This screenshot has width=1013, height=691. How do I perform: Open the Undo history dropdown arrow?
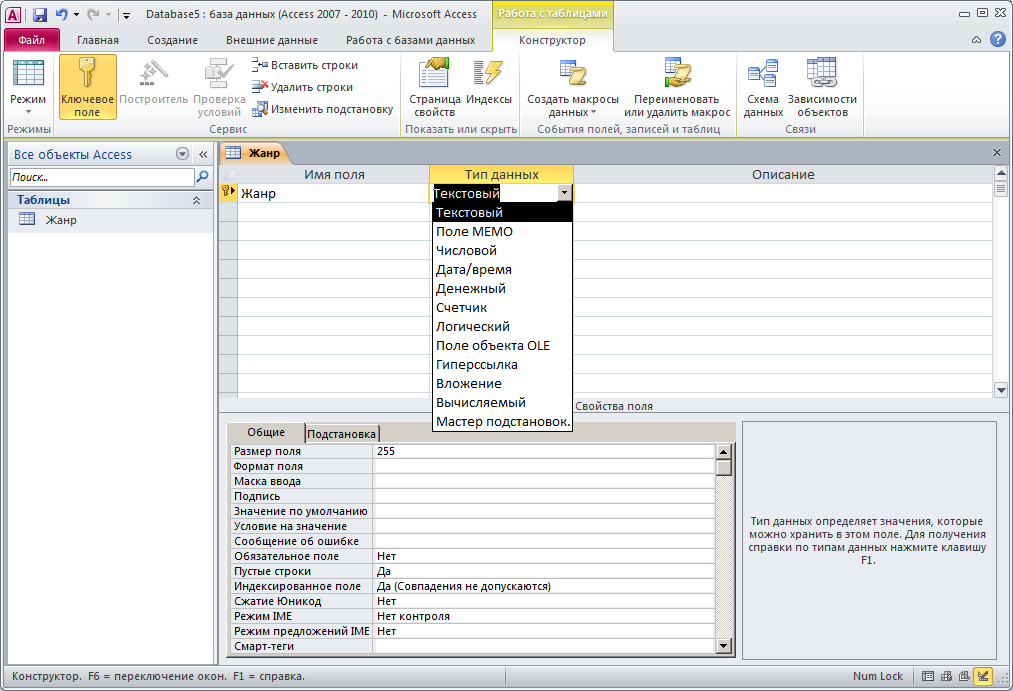tap(76, 14)
